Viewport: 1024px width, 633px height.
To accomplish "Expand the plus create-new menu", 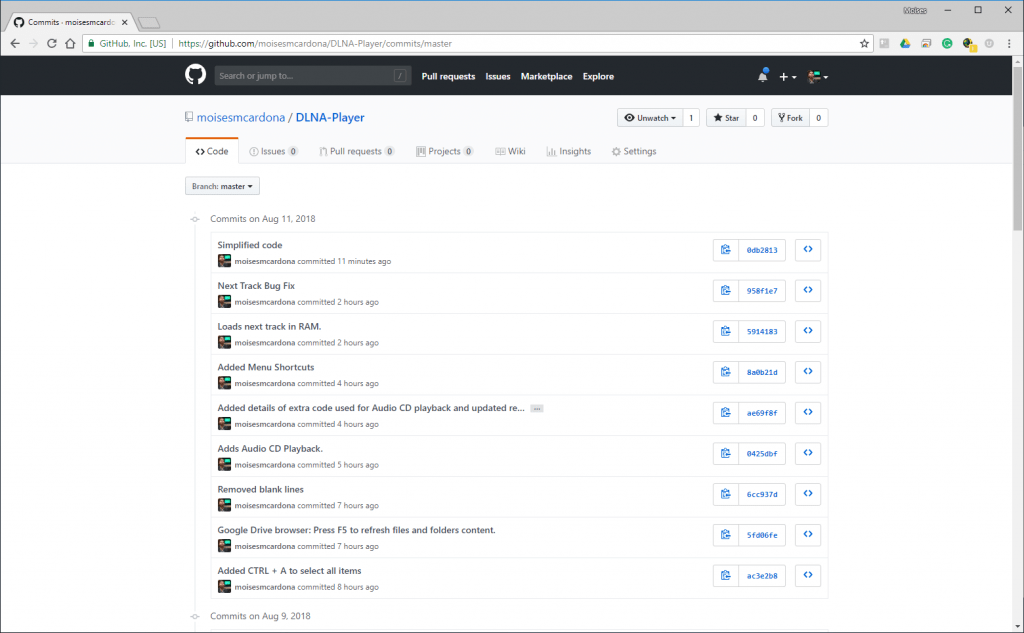I will (x=788, y=77).
